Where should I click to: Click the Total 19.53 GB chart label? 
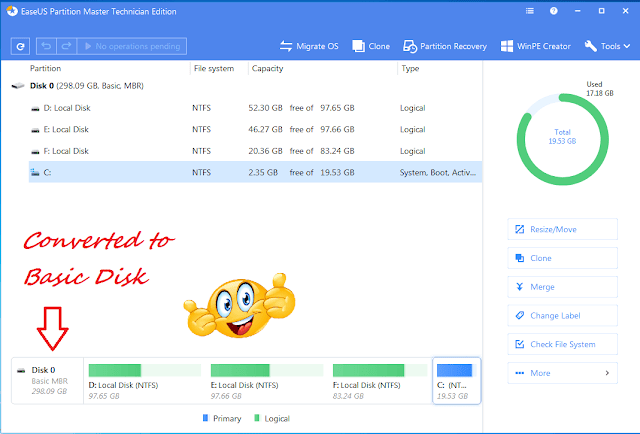coord(562,136)
